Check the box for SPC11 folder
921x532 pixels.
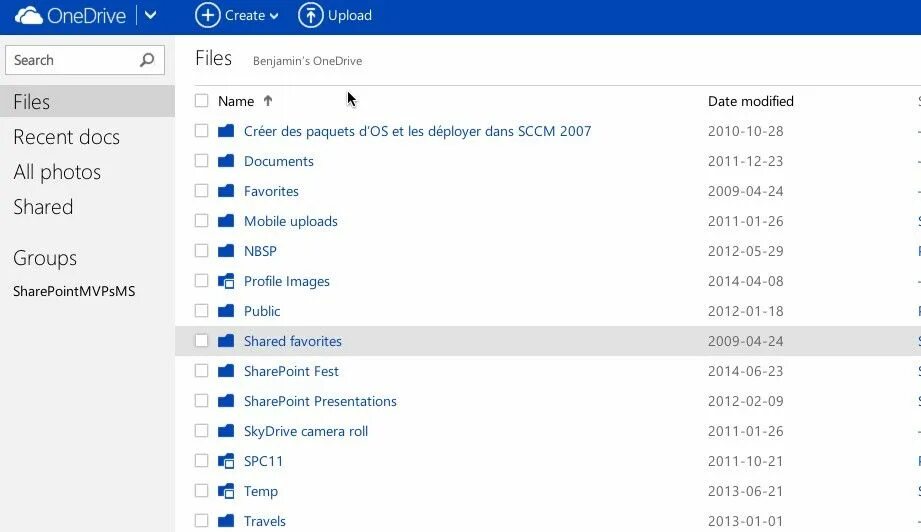tap(201, 460)
